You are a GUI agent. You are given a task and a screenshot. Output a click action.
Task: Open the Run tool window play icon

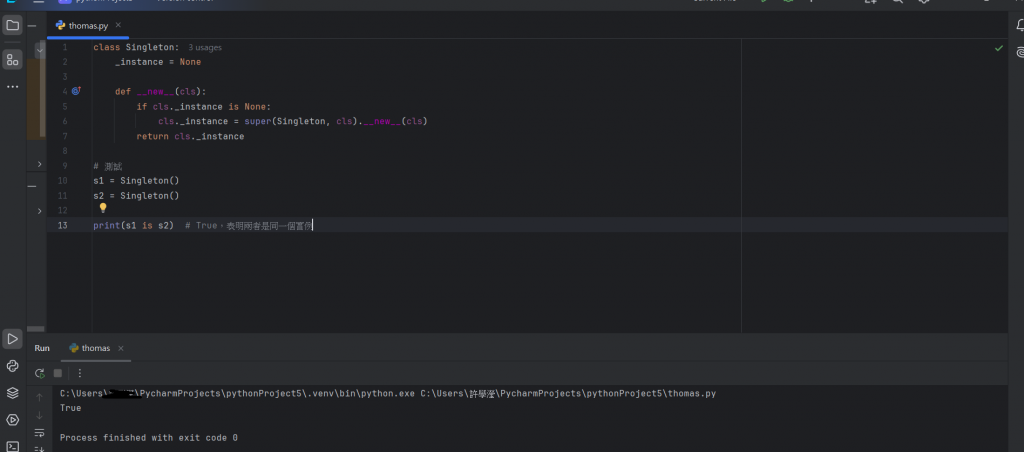pyautogui.click(x=12, y=339)
